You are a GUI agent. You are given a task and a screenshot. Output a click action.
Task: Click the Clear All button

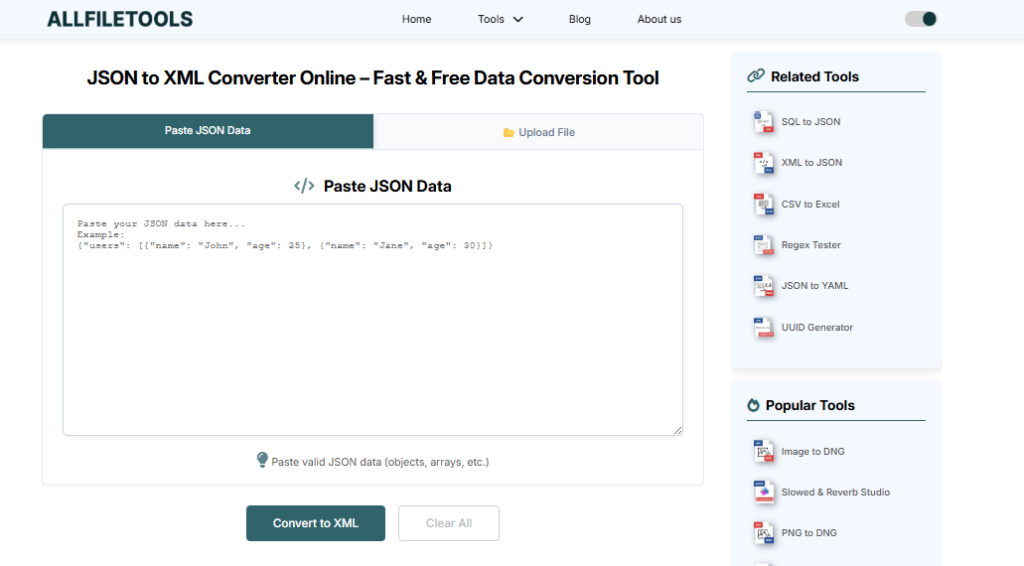coord(448,523)
